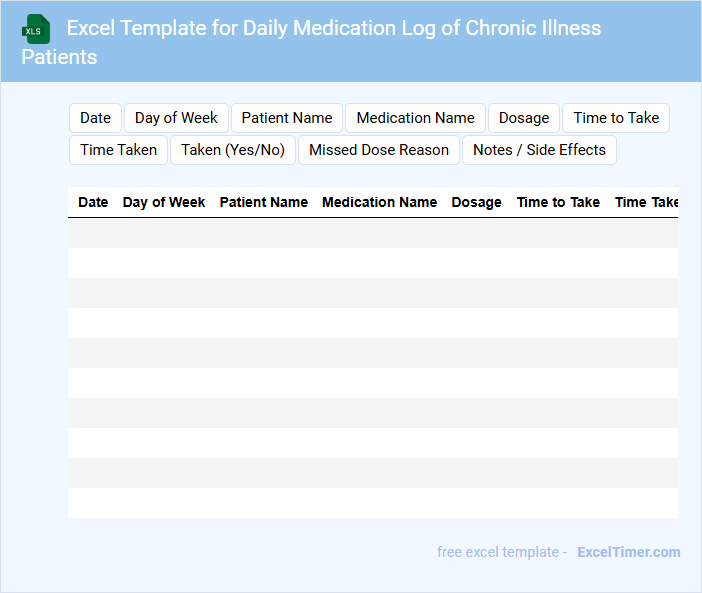
Task: Select the Taken (Yes/No) tag chip
Action: (x=233, y=150)
